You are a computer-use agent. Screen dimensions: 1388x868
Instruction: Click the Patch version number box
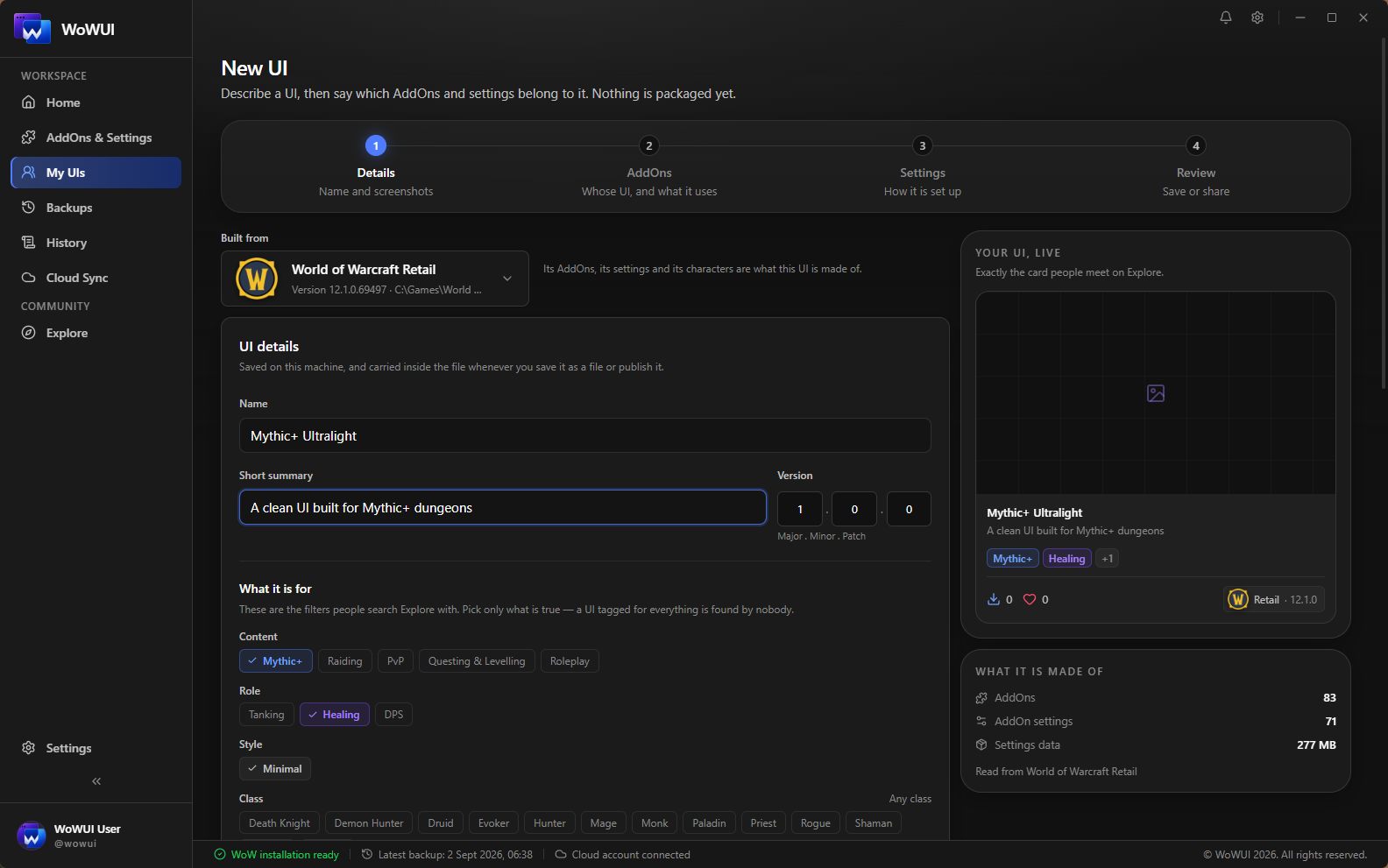tap(909, 509)
